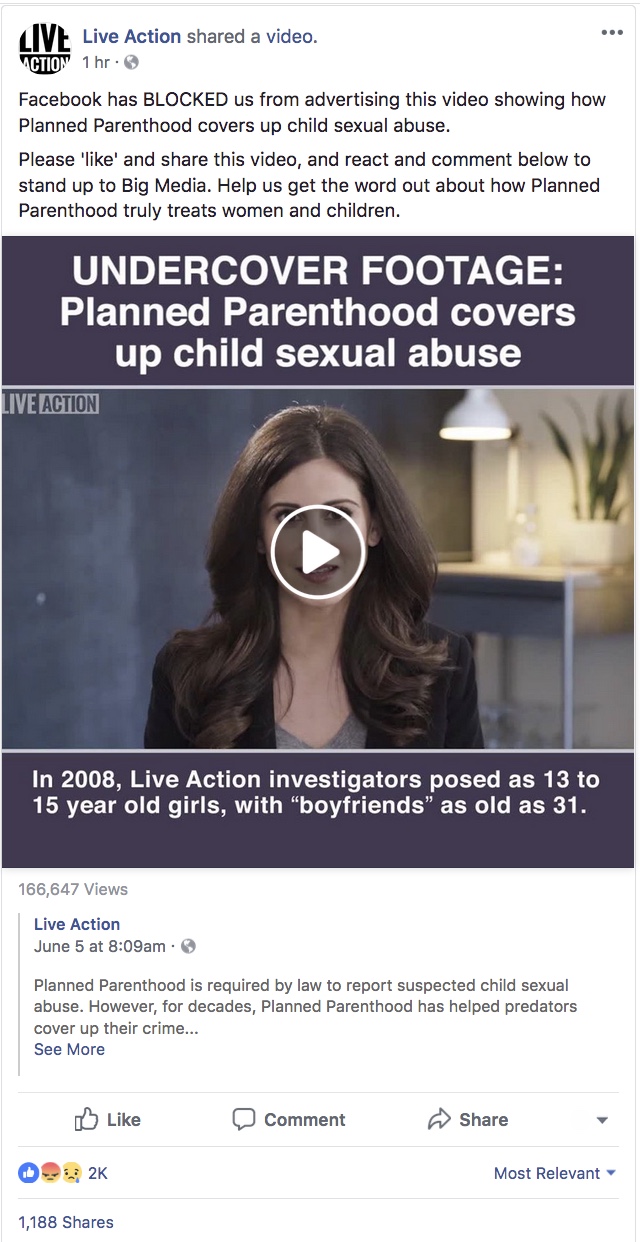Click the June 5 at 8:09am timestamp
The width and height of the screenshot is (640, 1242).
coord(100,946)
